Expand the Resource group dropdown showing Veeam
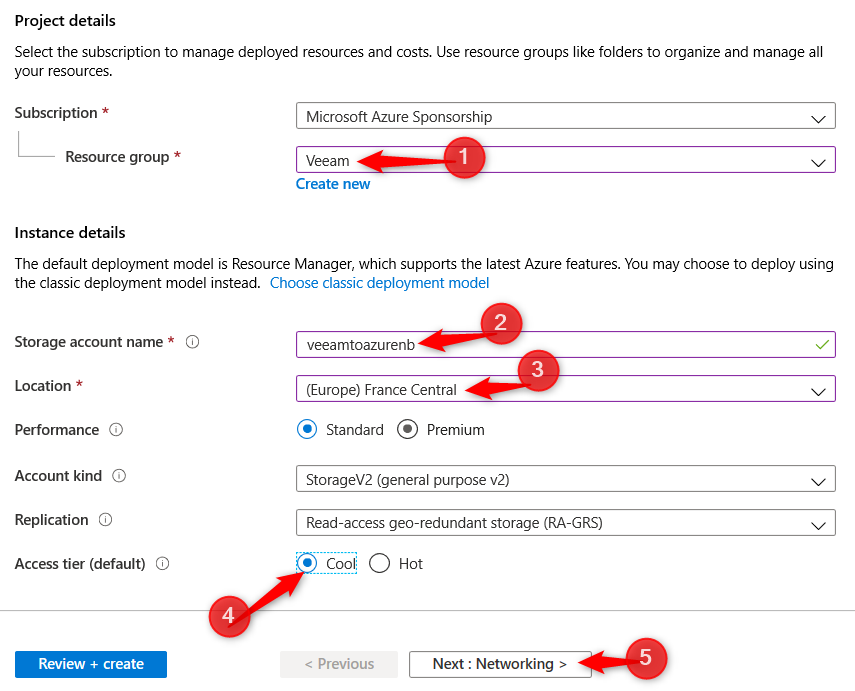855x691 pixels. point(565,161)
